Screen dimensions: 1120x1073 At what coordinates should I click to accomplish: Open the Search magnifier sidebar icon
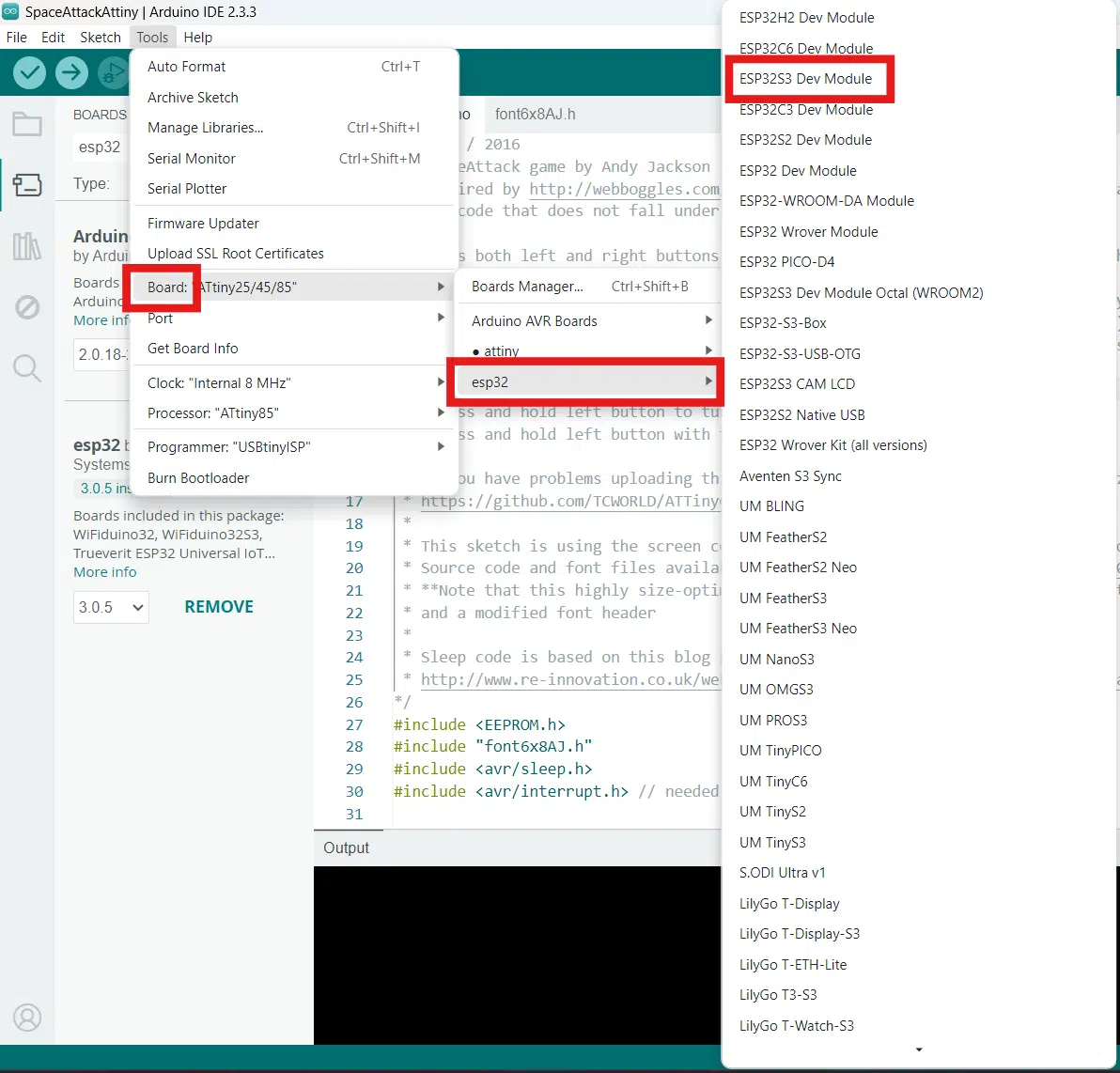click(27, 368)
